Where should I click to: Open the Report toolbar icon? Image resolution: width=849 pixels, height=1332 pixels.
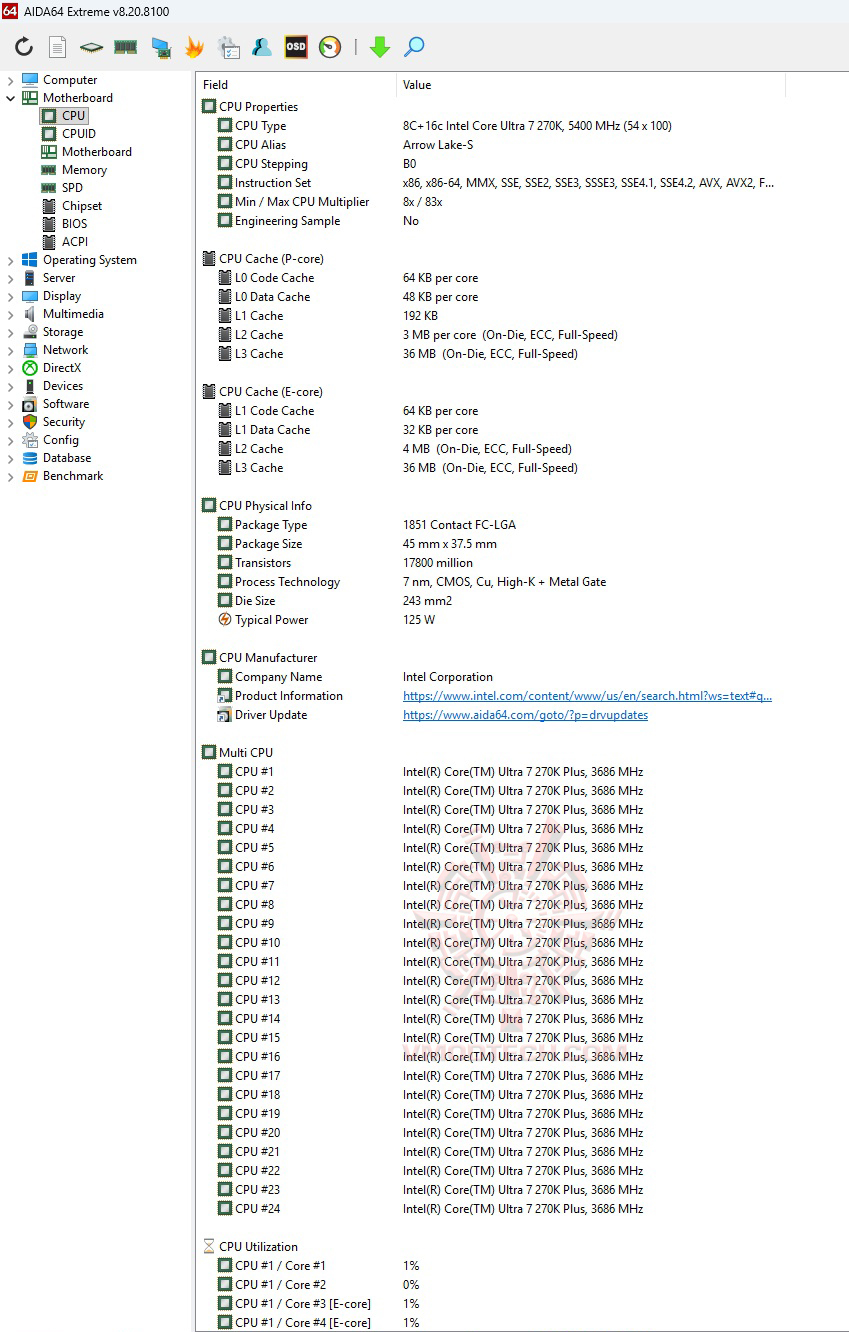58,47
